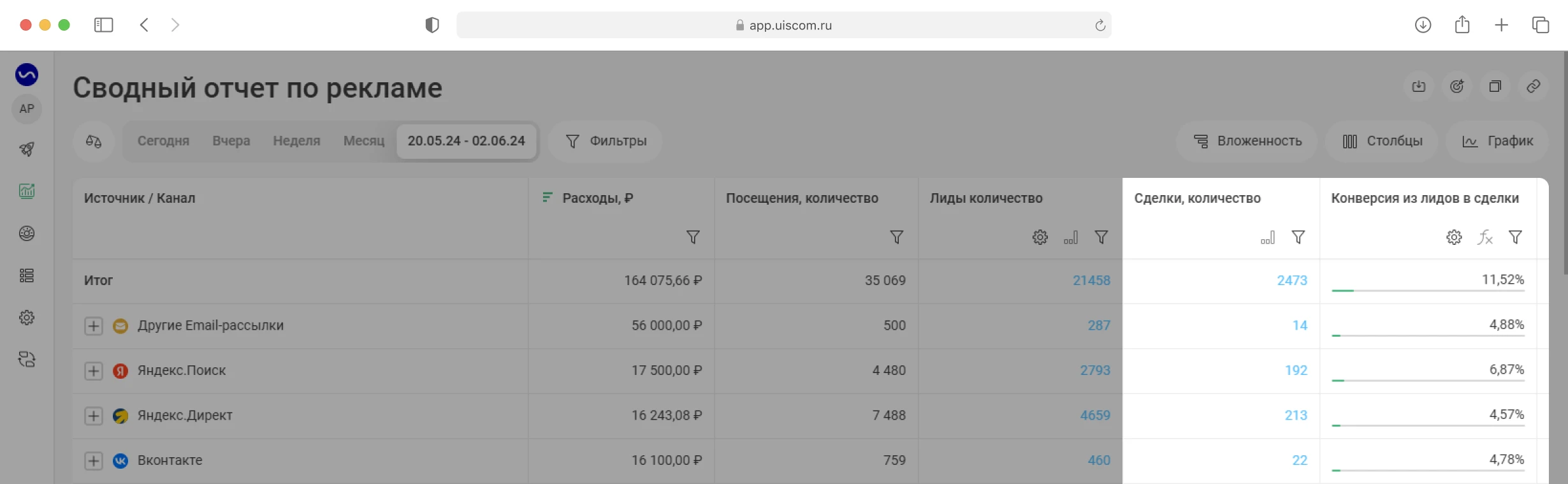Click bar chart icon in Сделки, количество column
Viewport: 1568px width, 484px height.
(x=1268, y=237)
